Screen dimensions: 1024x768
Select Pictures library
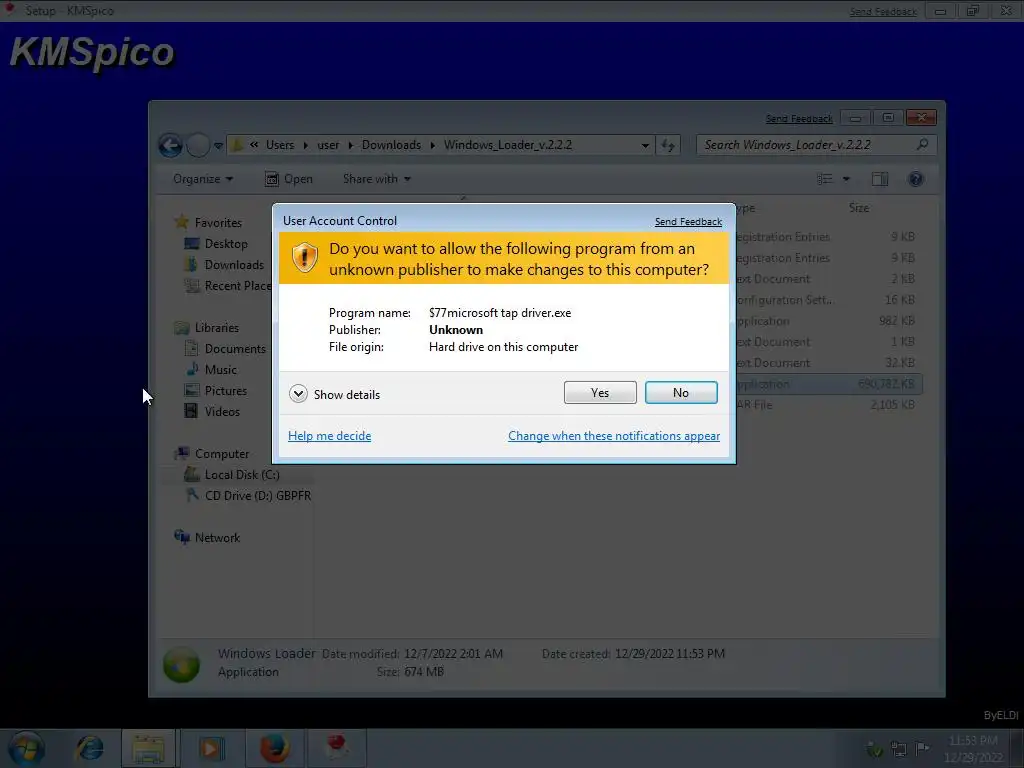click(x=226, y=391)
